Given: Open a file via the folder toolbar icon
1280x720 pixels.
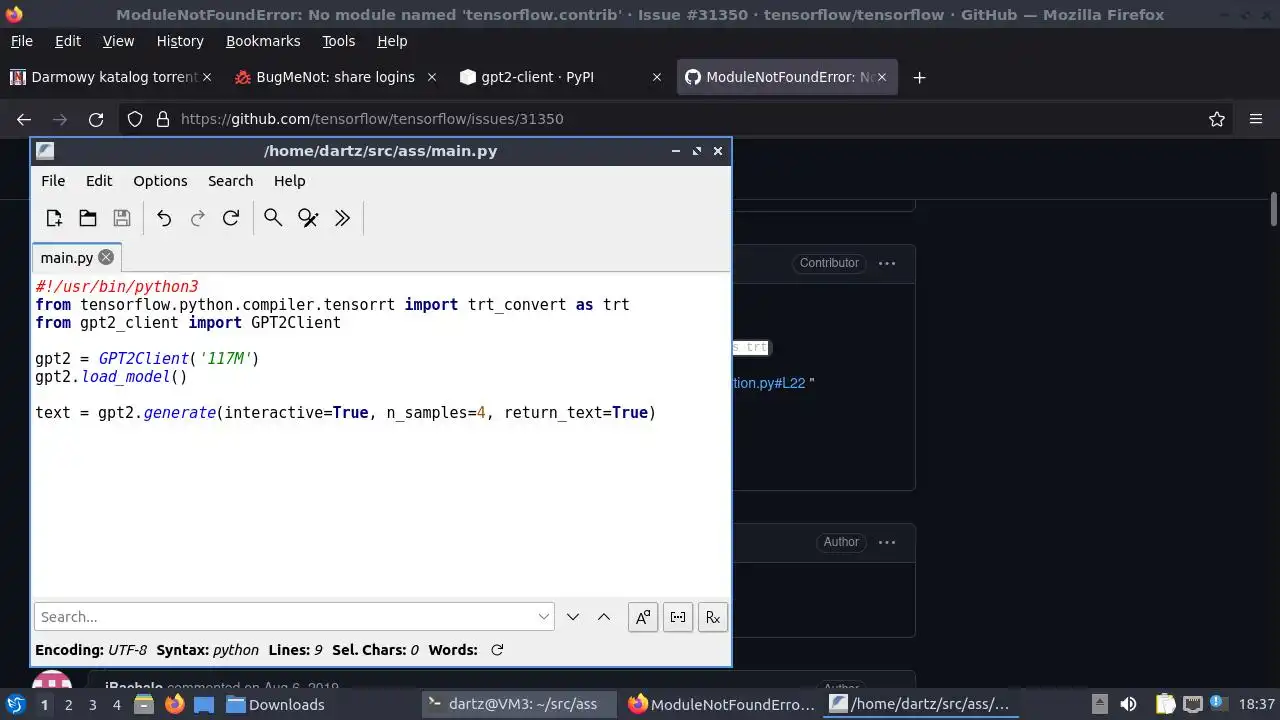Looking at the screenshot, I should pyautogui.click(x=88, y=218).
